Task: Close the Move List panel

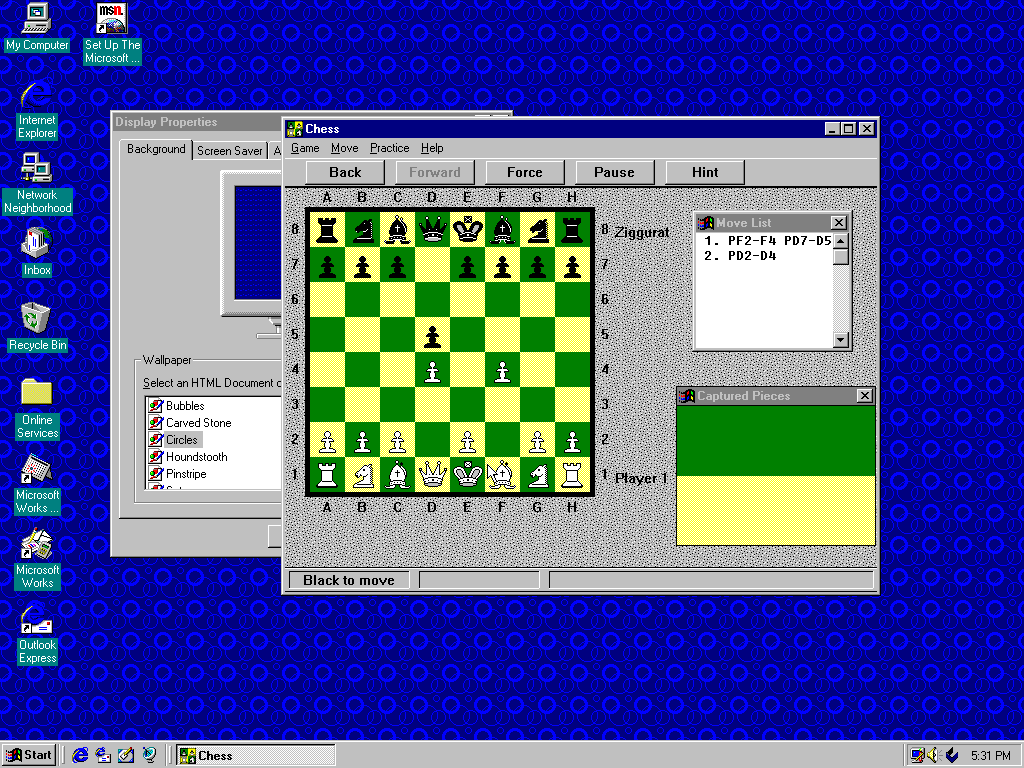Action: (x=839, y=223)
